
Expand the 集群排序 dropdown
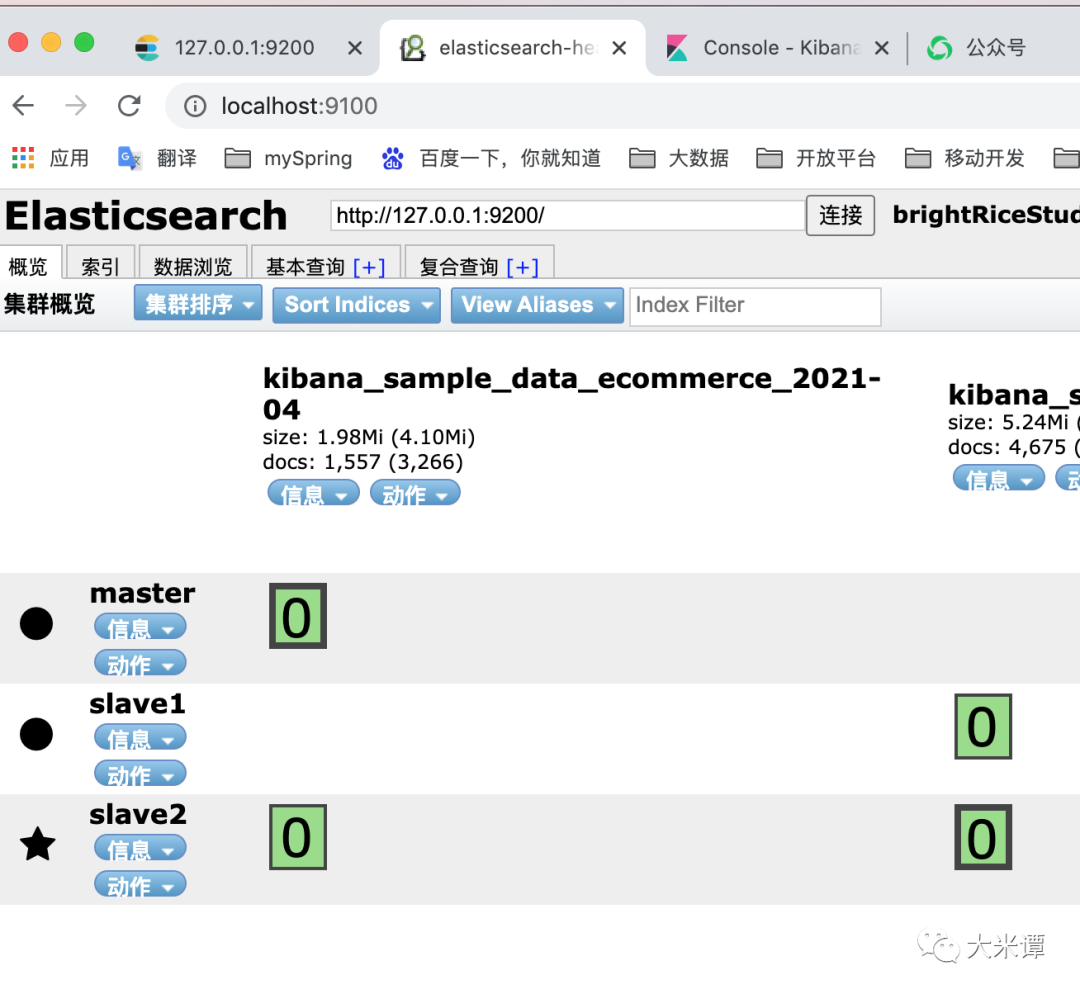[x=198, y=303]
